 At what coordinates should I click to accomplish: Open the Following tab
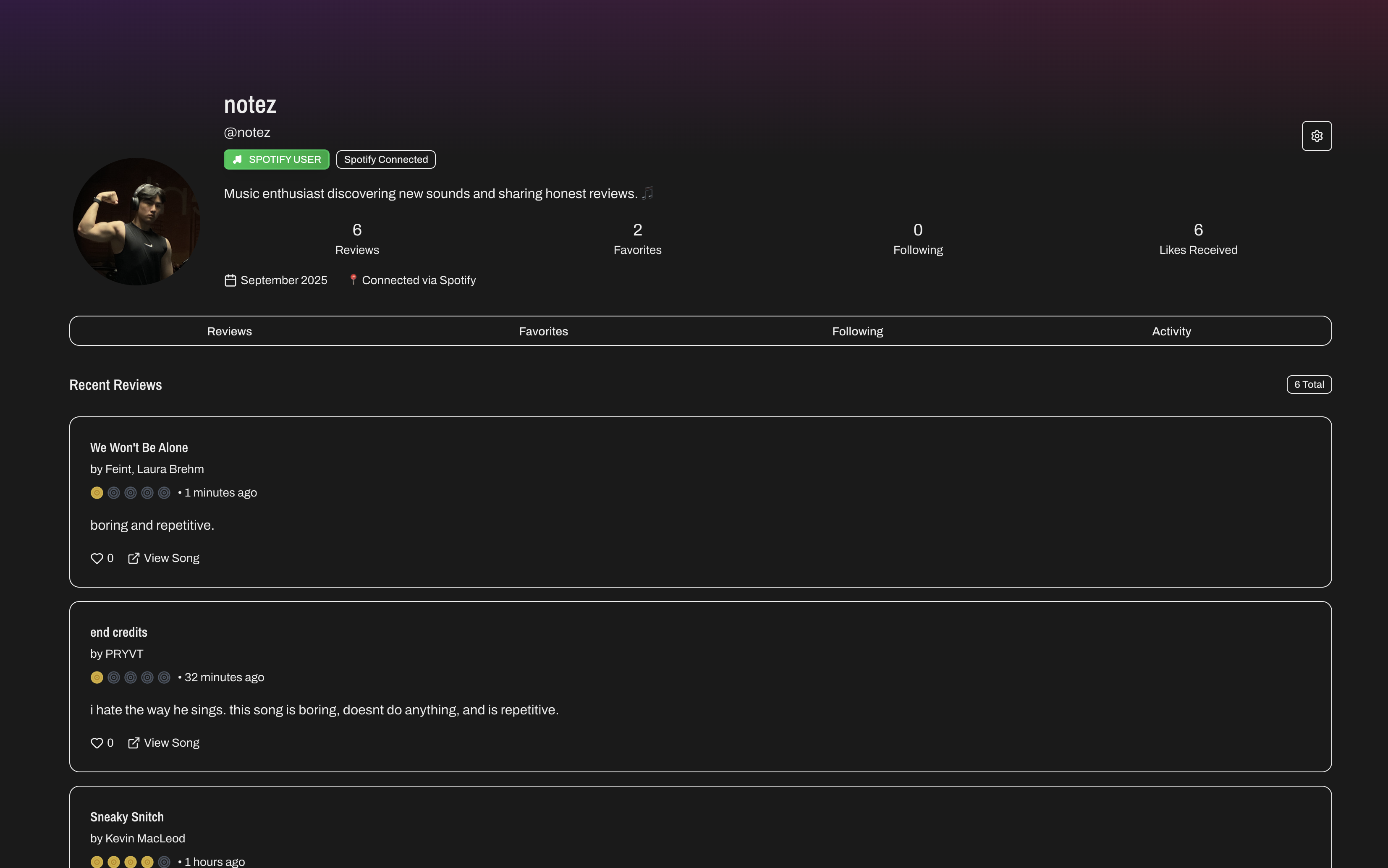pyautogui.click(x=857, y=331)
